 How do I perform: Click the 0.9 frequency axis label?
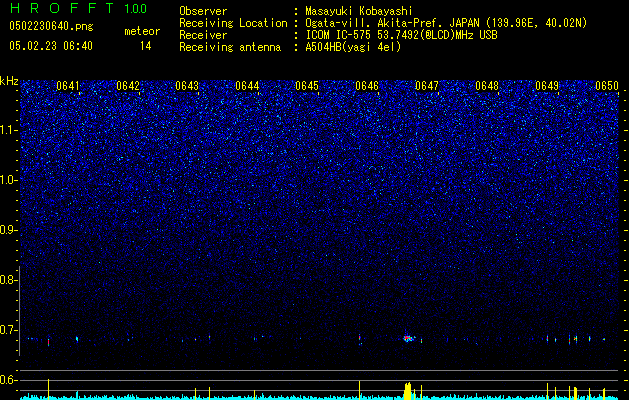pos(7,230)
